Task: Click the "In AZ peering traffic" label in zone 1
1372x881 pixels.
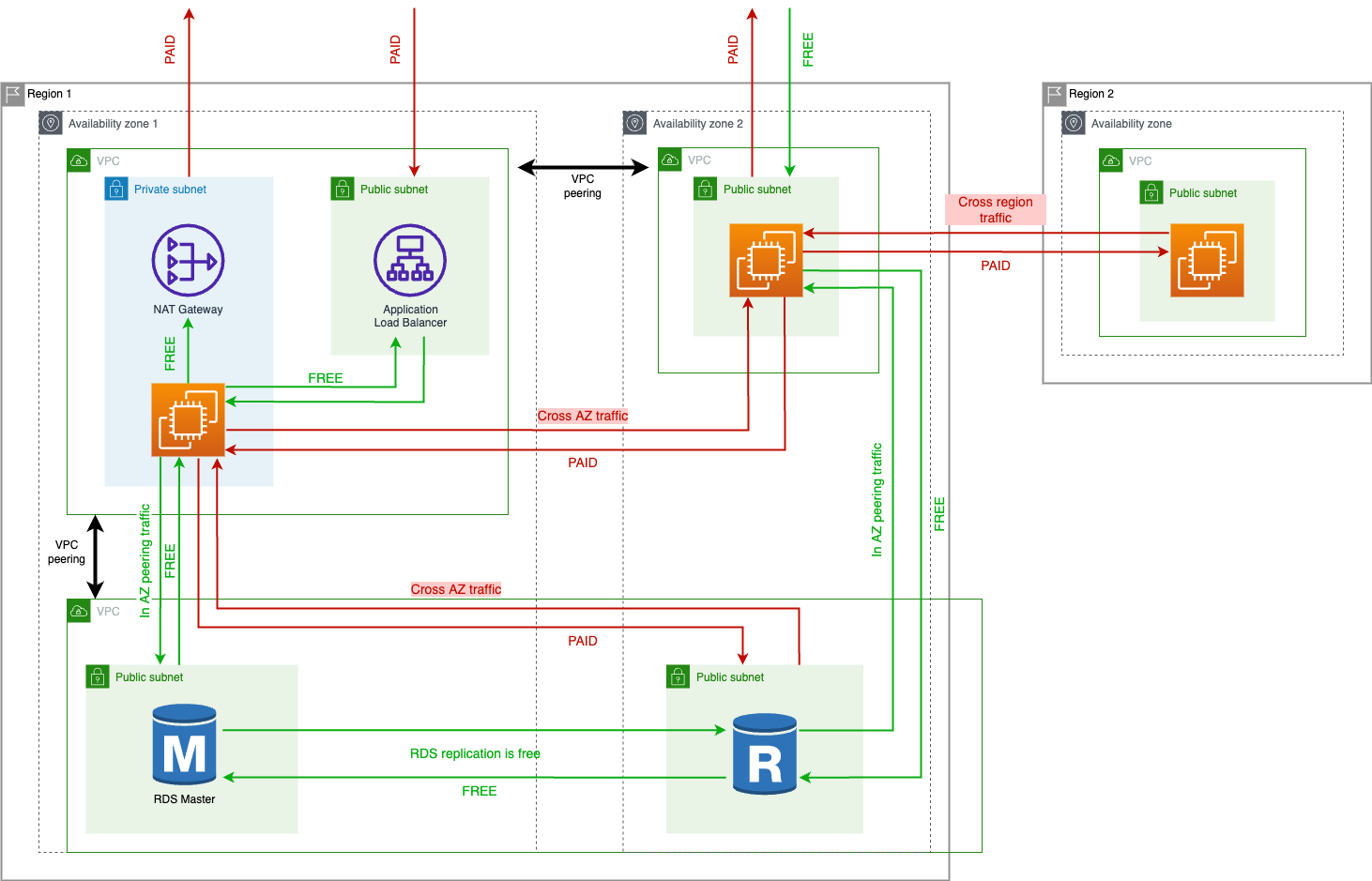Action: (145, 561)
